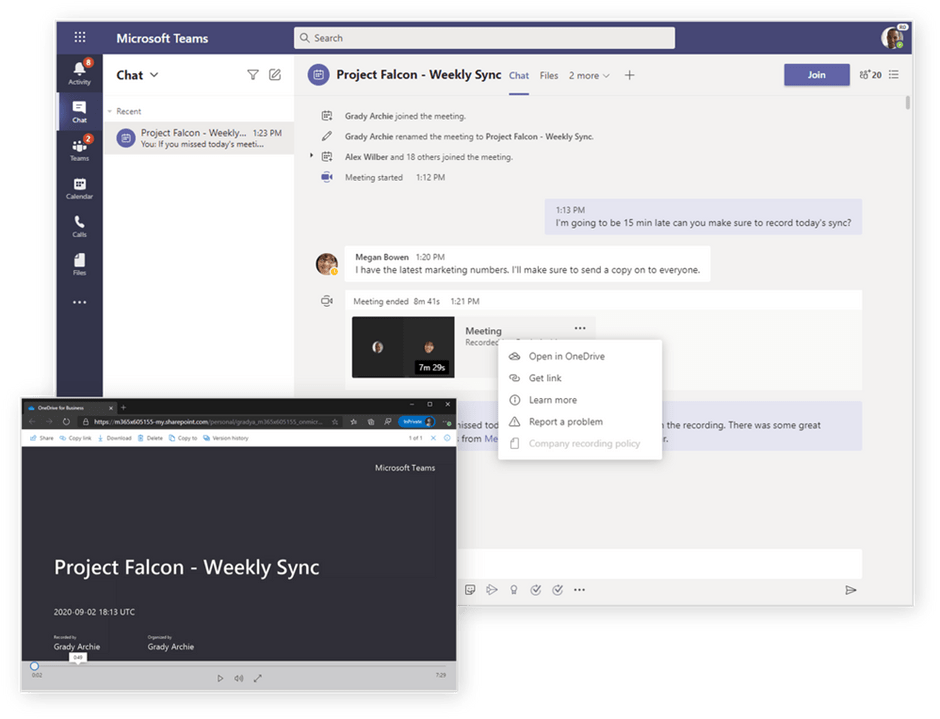Click the Join meeting button

tap(816, 75)
